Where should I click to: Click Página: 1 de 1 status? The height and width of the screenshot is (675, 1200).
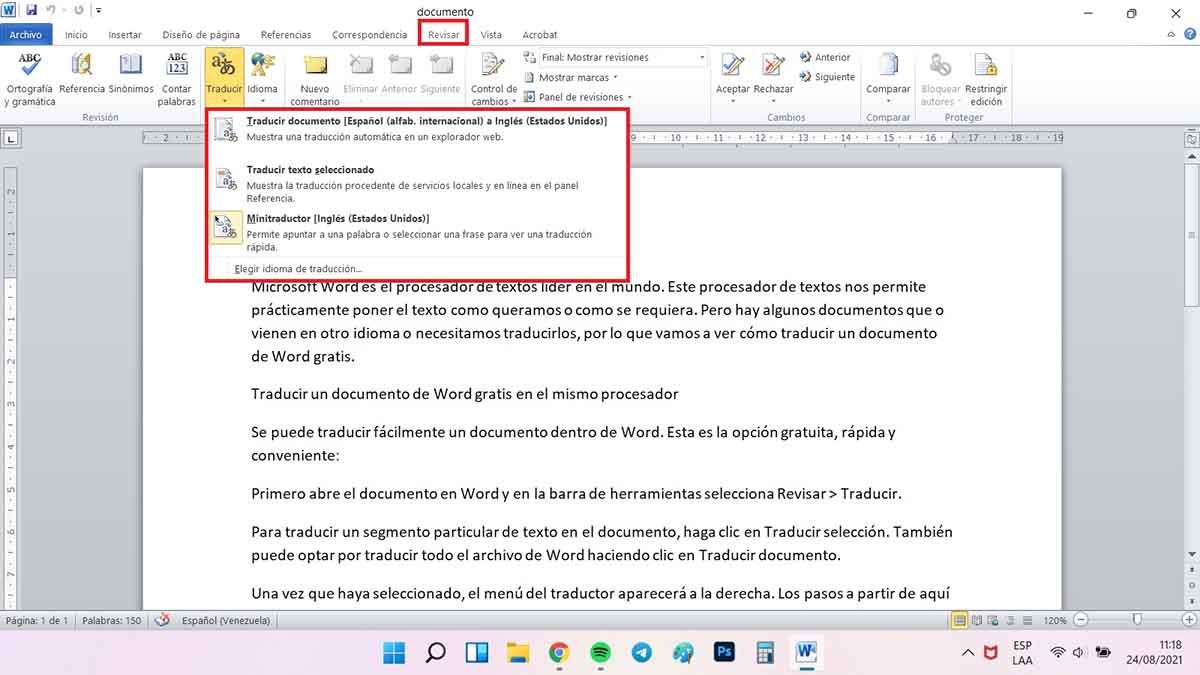point(37,621)
